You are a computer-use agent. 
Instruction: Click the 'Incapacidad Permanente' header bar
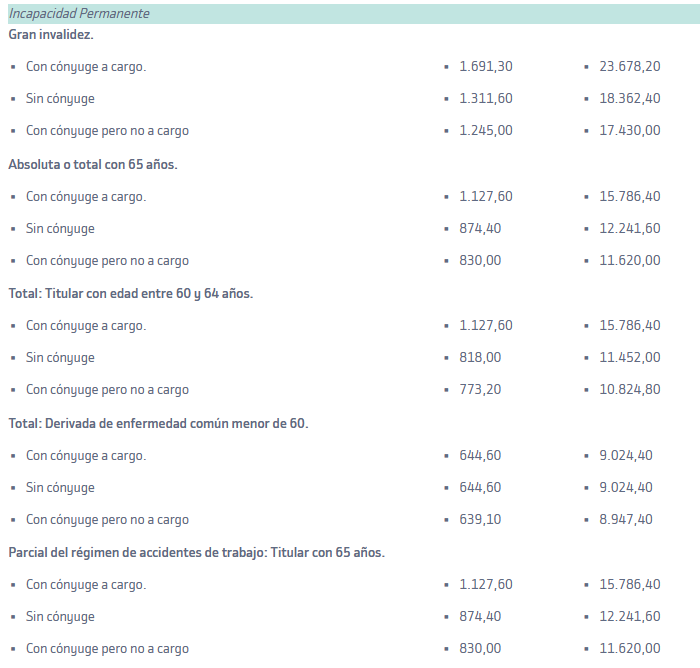point(354,14)
